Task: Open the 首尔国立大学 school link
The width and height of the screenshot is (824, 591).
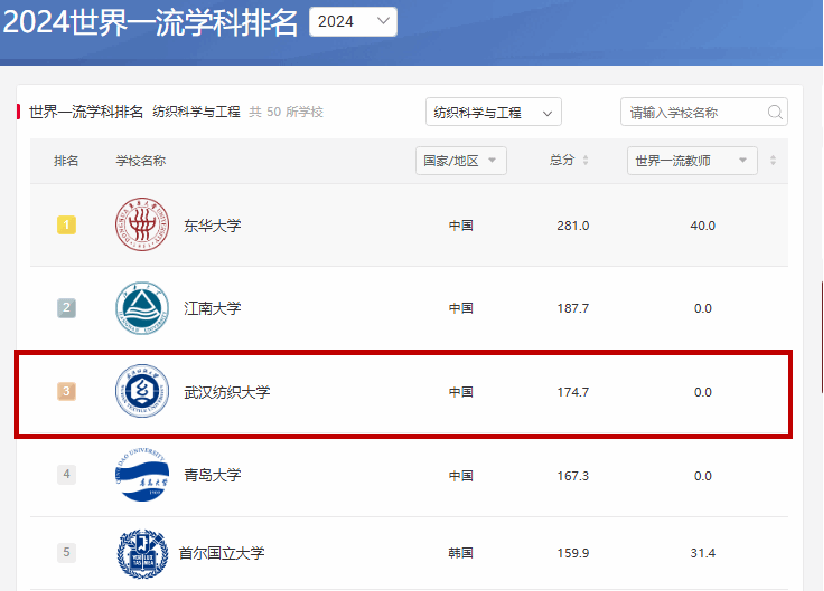Action: [x=221, y=553]
